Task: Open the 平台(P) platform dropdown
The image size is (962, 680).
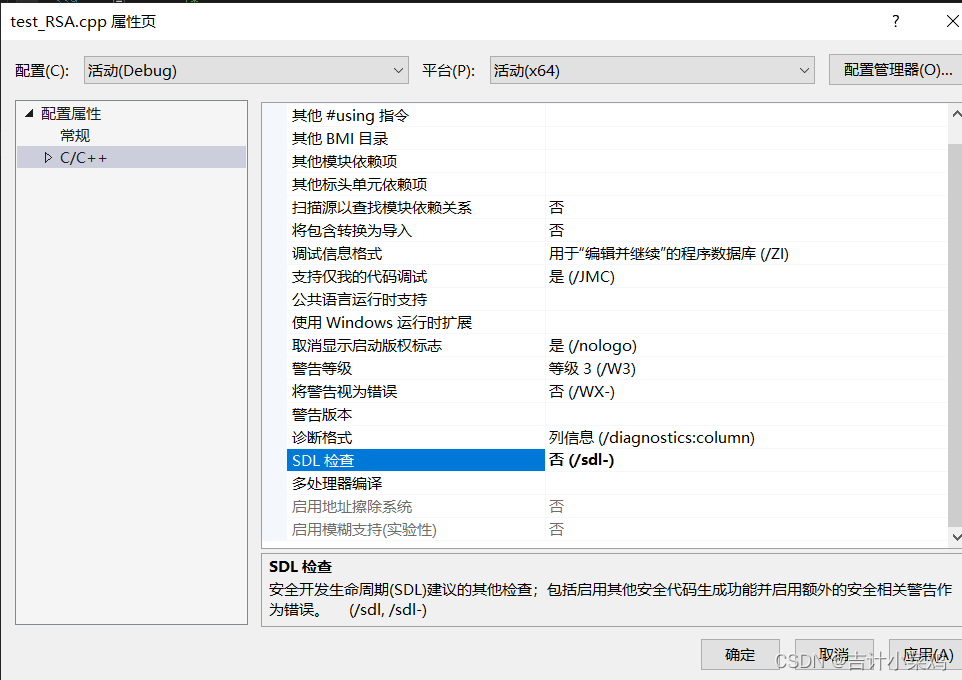Action: click(805, 70)
